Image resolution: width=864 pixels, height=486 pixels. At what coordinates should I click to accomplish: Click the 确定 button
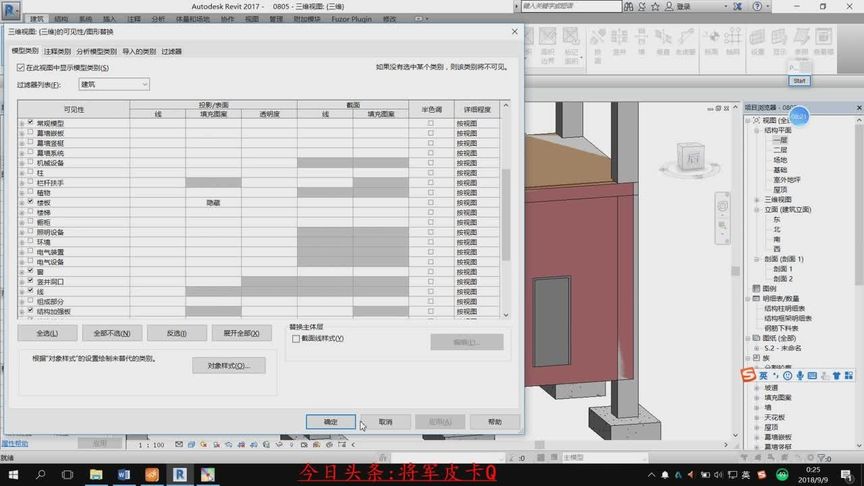pyautogui.click(x=331, y=422)
